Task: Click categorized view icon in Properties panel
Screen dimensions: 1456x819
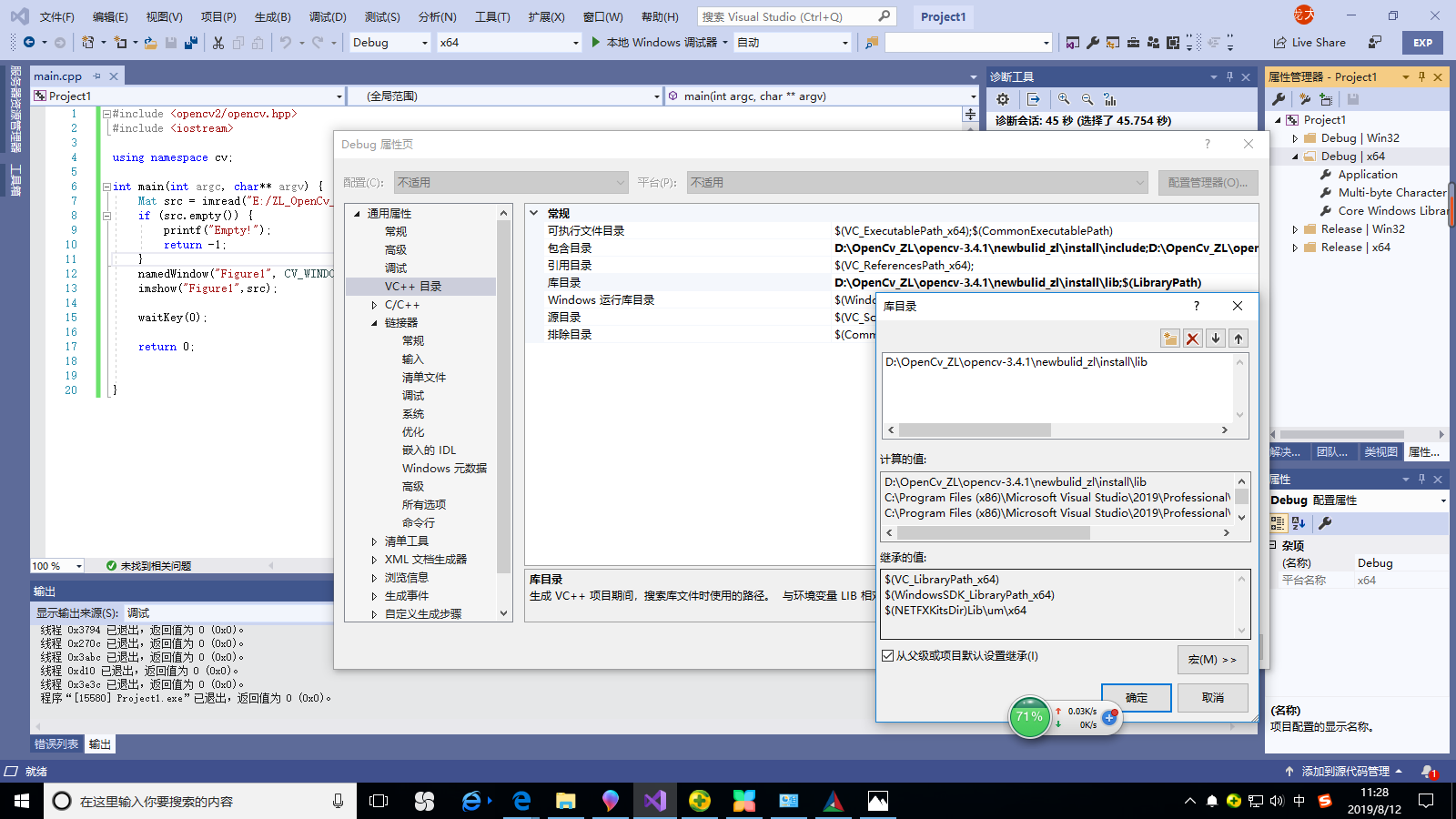Action: pyautogui.click(x=1278, y=523)
